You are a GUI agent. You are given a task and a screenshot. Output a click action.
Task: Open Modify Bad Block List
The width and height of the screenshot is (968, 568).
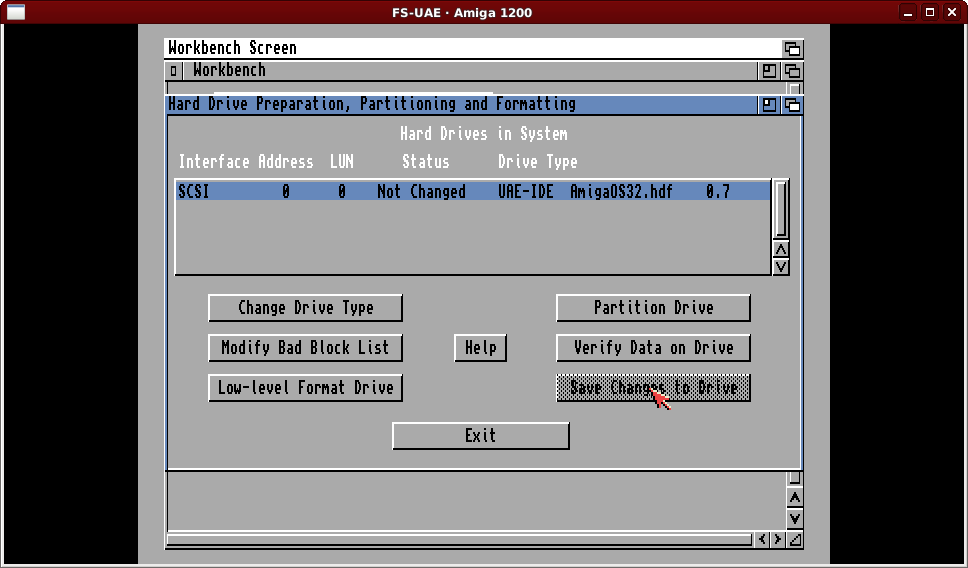click(305, 348)
